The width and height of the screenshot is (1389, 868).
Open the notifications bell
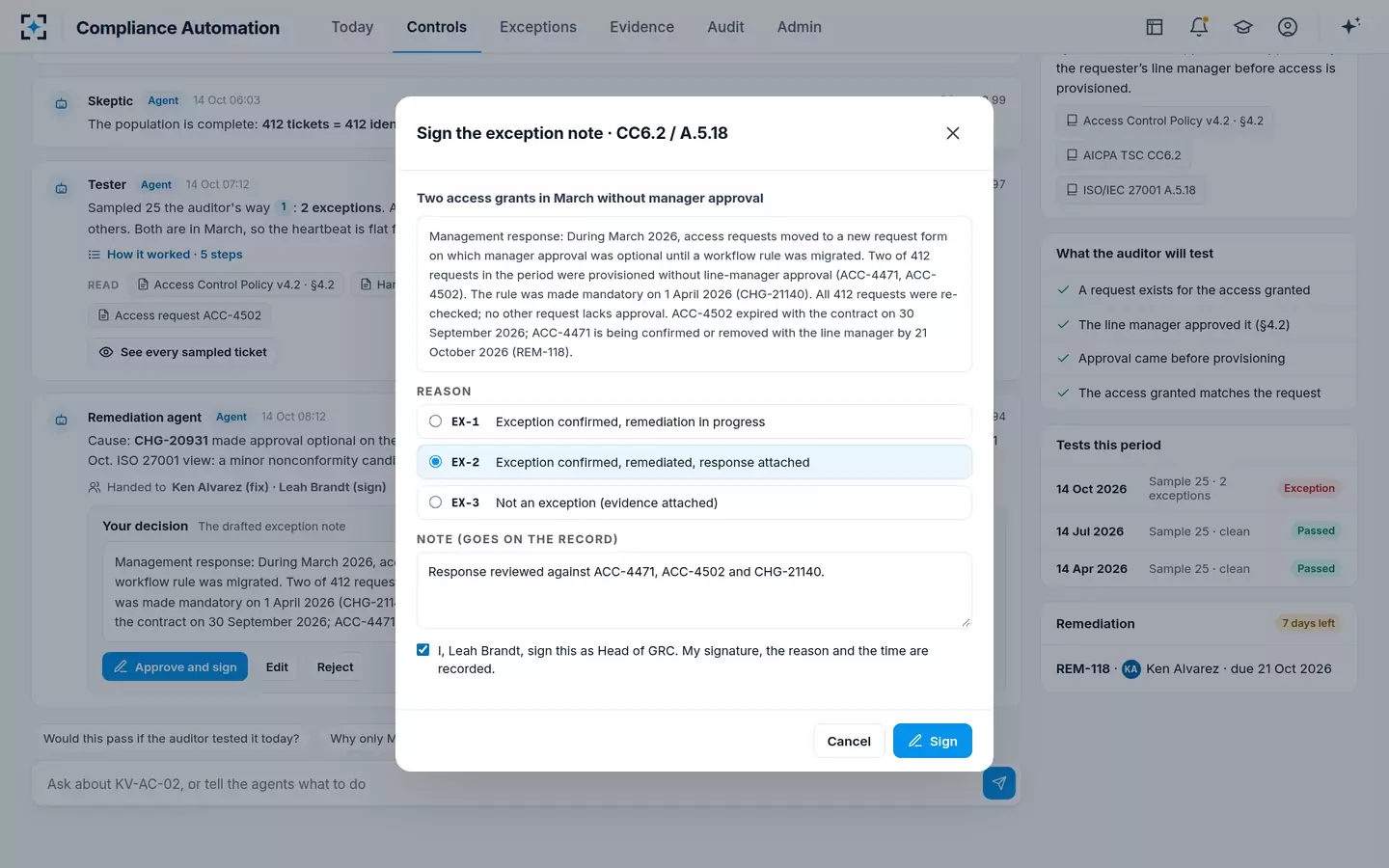1199,27
